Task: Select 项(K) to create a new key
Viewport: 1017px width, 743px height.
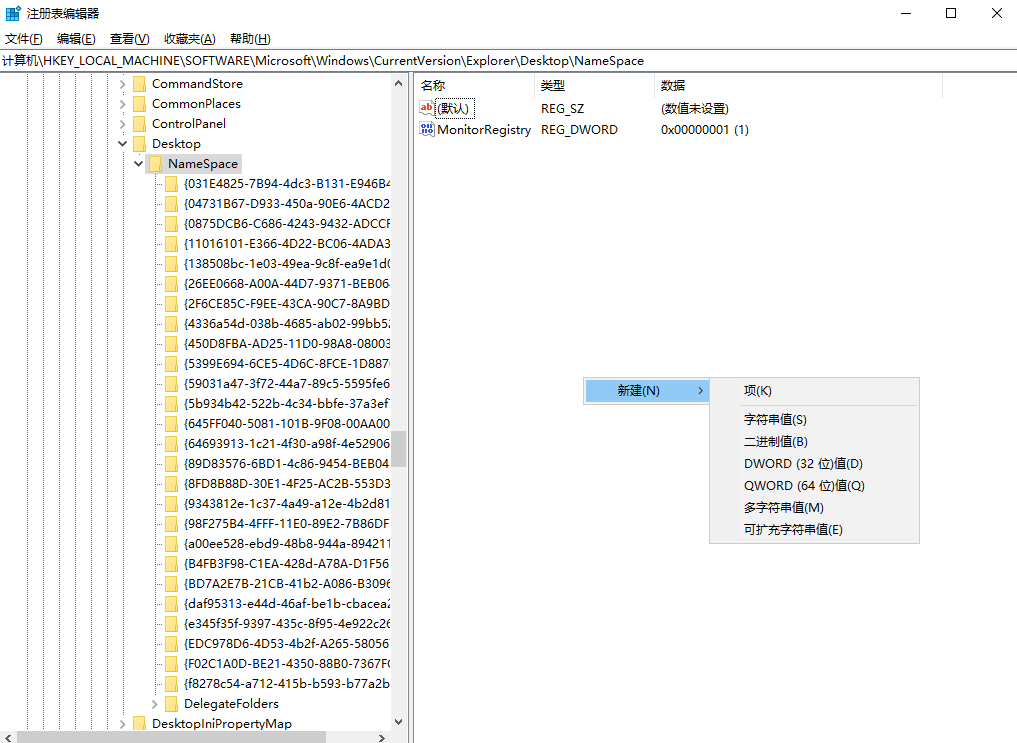Action: click(758, 391)
